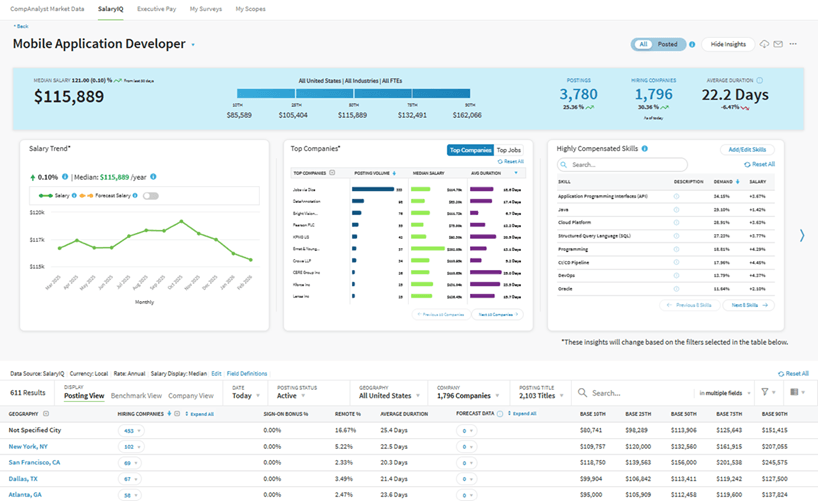Click Reset All in skills panel
Screen dimensions: 818x501
pos(760,164)
